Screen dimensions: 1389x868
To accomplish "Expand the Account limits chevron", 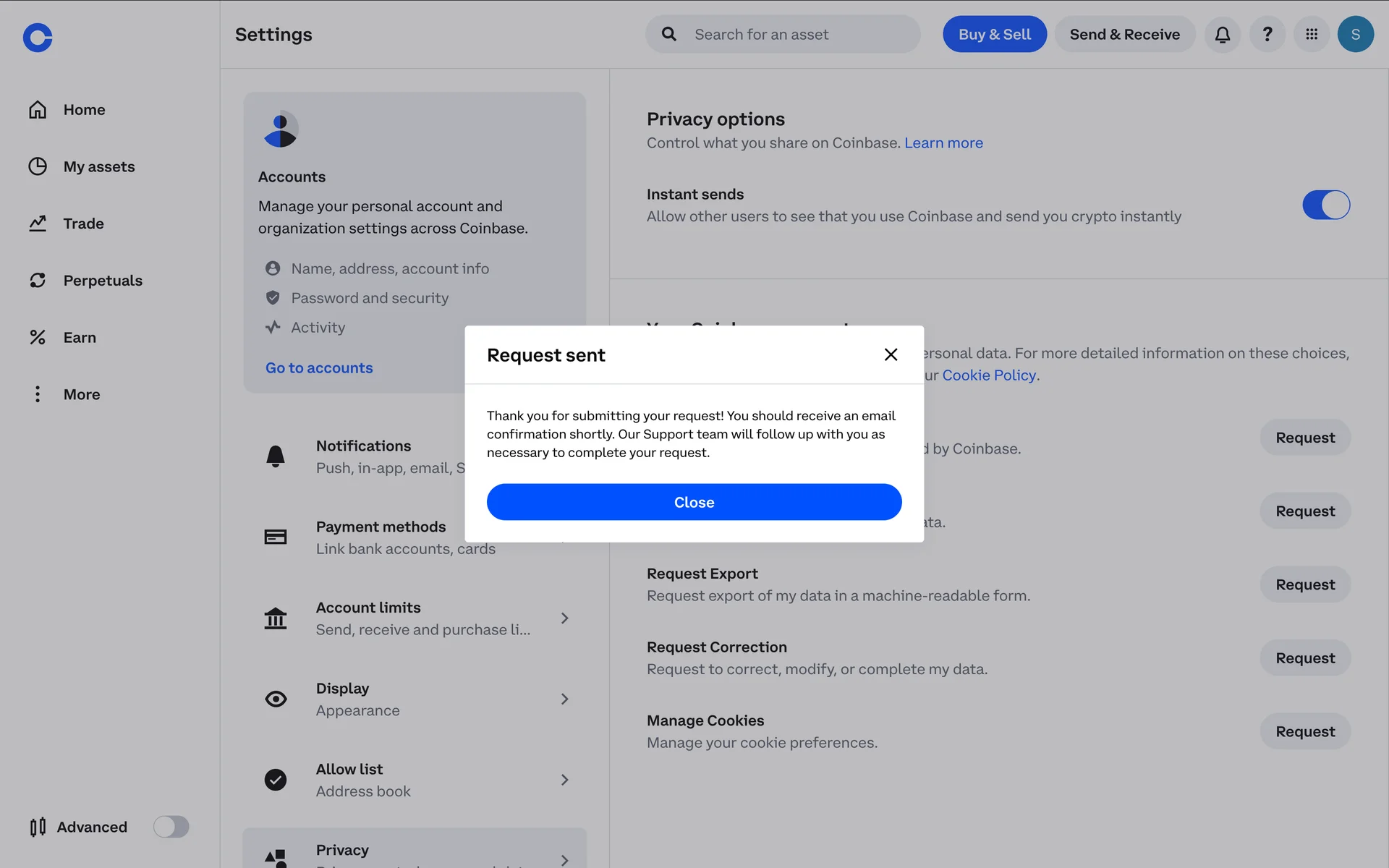I will [x=564, y=618].
